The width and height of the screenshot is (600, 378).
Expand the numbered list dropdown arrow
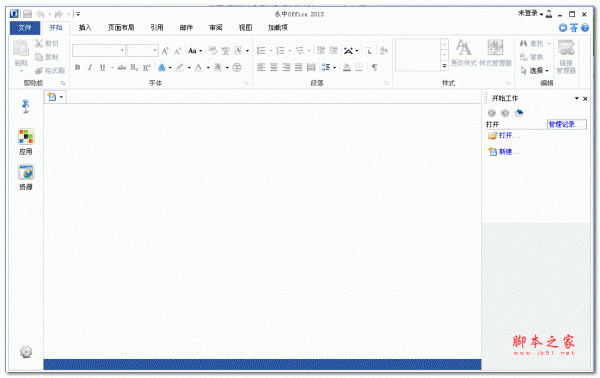click(290, 51)
